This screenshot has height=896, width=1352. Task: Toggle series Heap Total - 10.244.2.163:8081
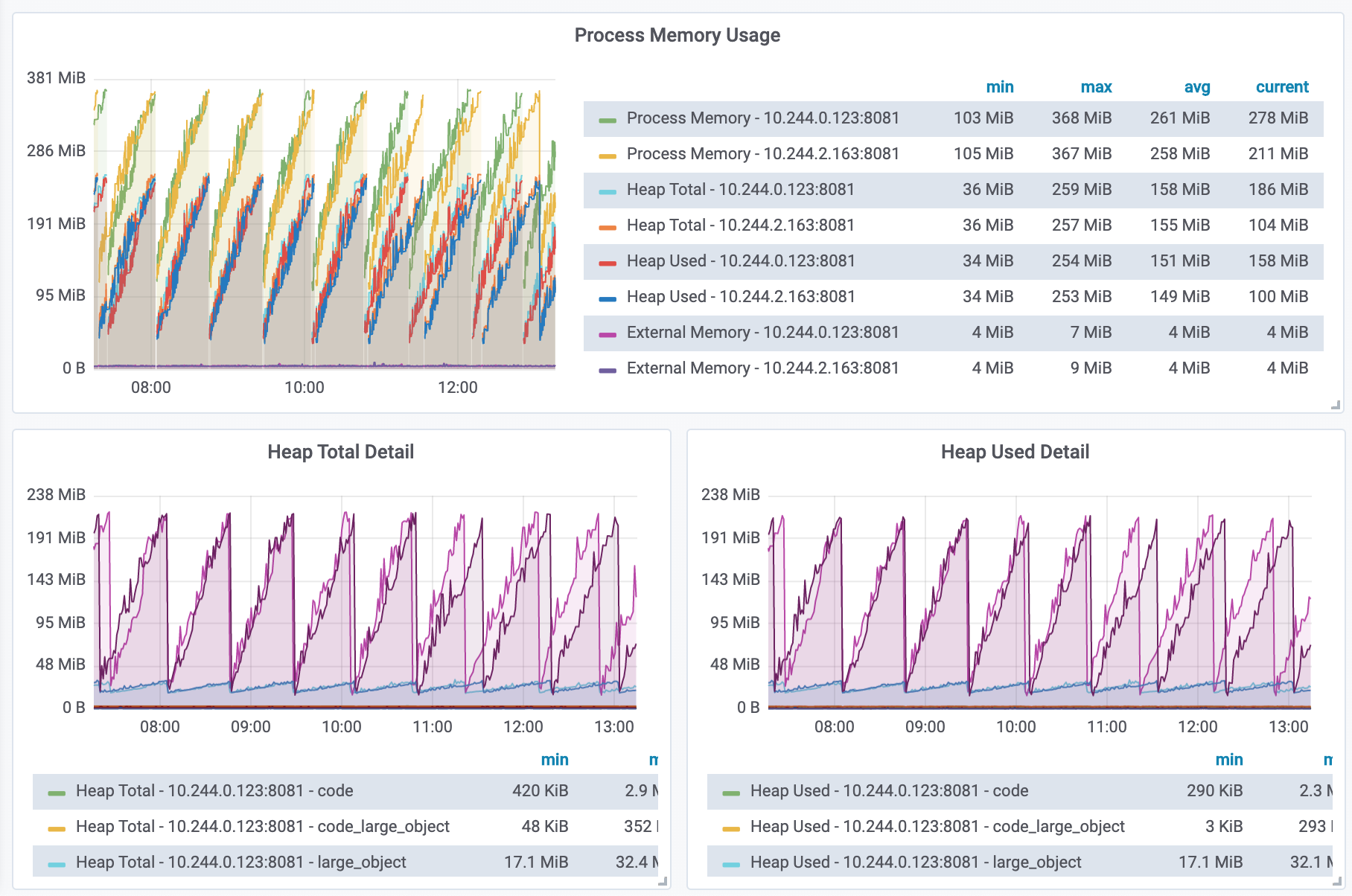741,225
